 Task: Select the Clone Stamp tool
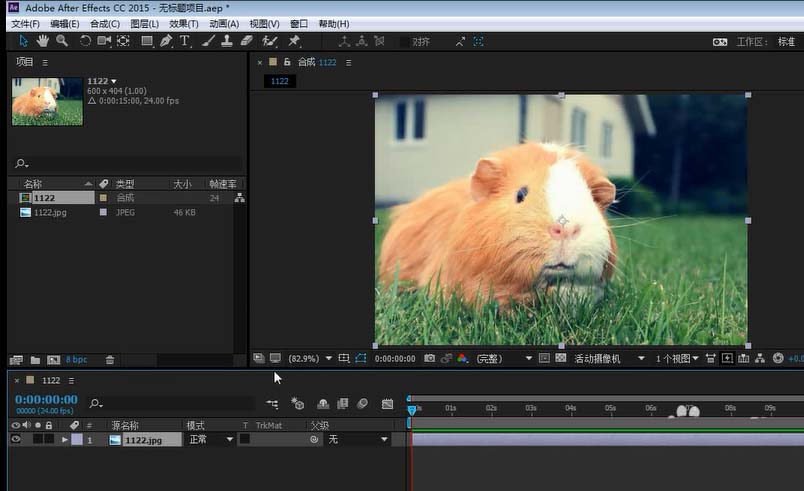[x=227, y=41]
